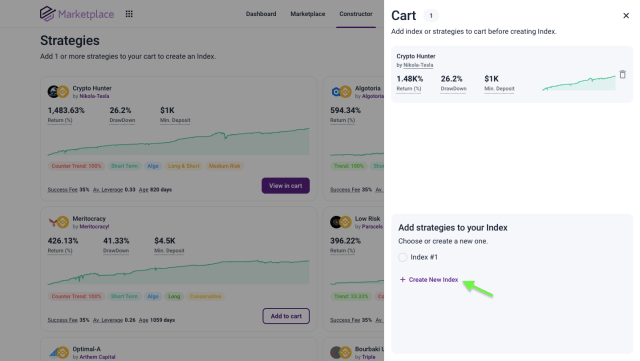The height and width of the screenshot is (361, 640).
Task: Switch to the Marketplace nav tab
Action: click(308, 14)
